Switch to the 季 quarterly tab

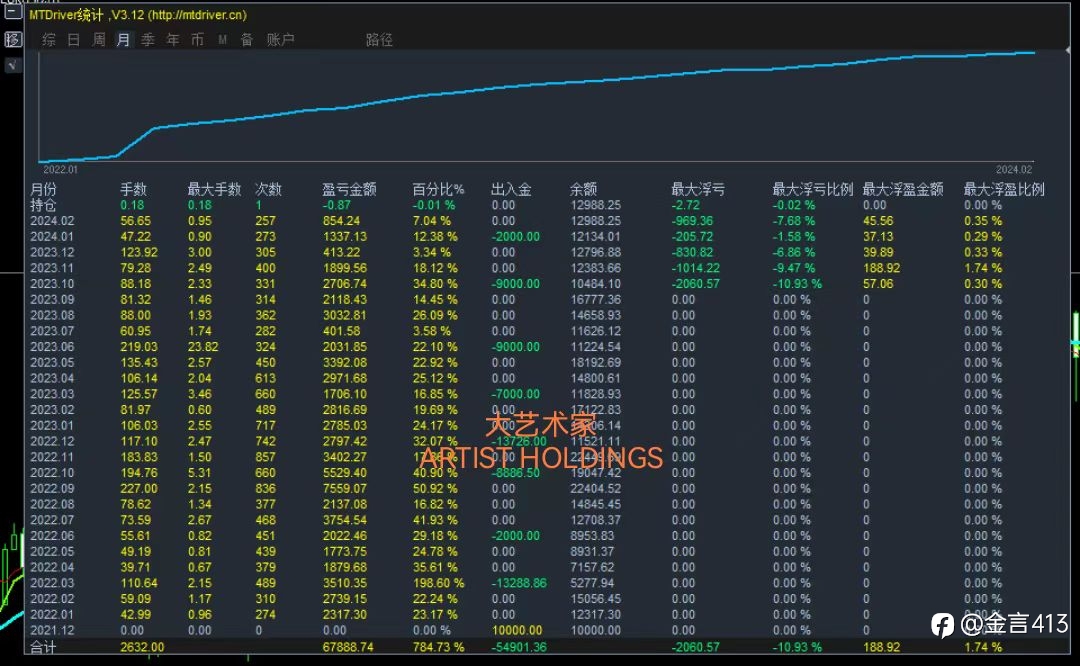point(148,40)
